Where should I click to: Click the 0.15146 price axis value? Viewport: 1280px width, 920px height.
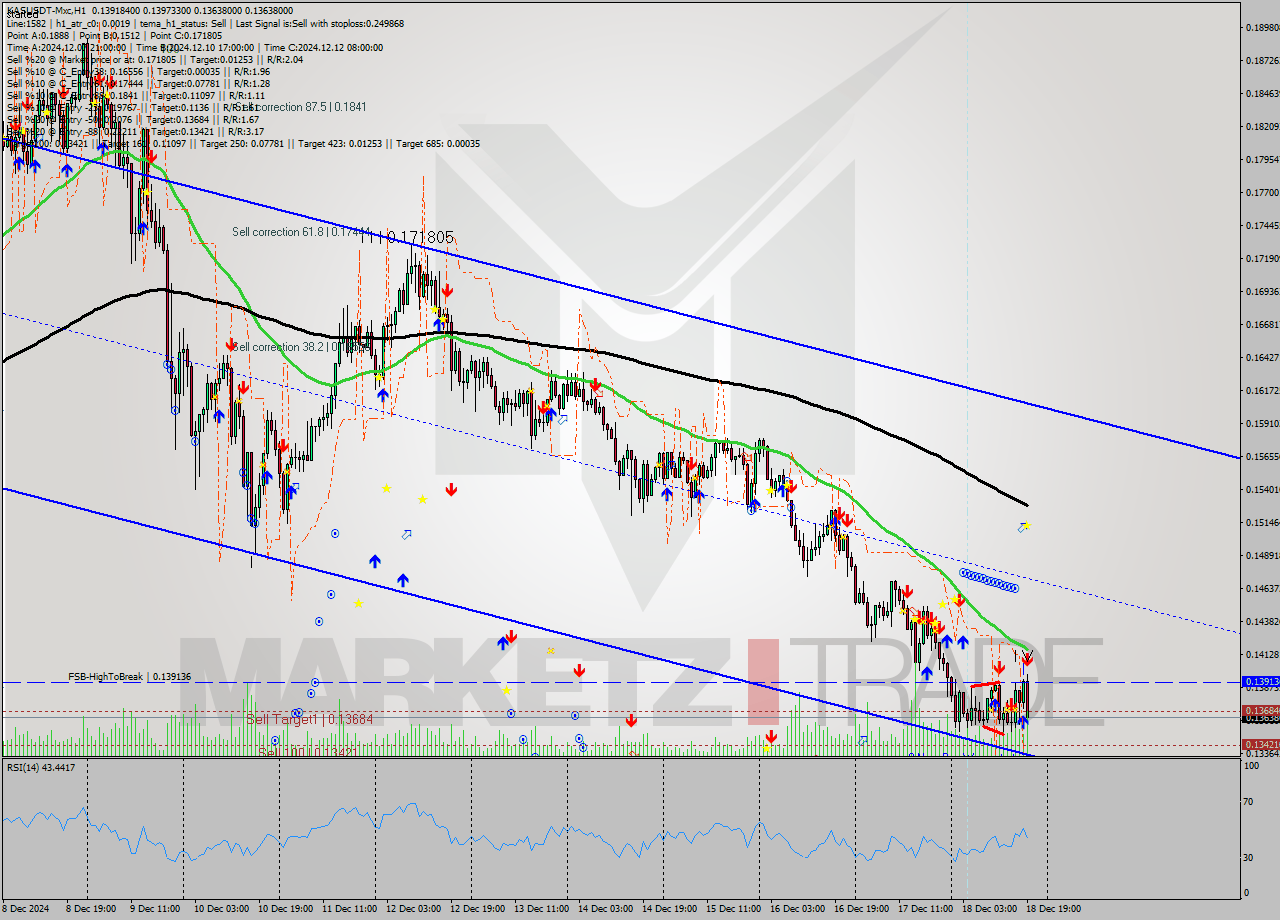[1261, 522]
